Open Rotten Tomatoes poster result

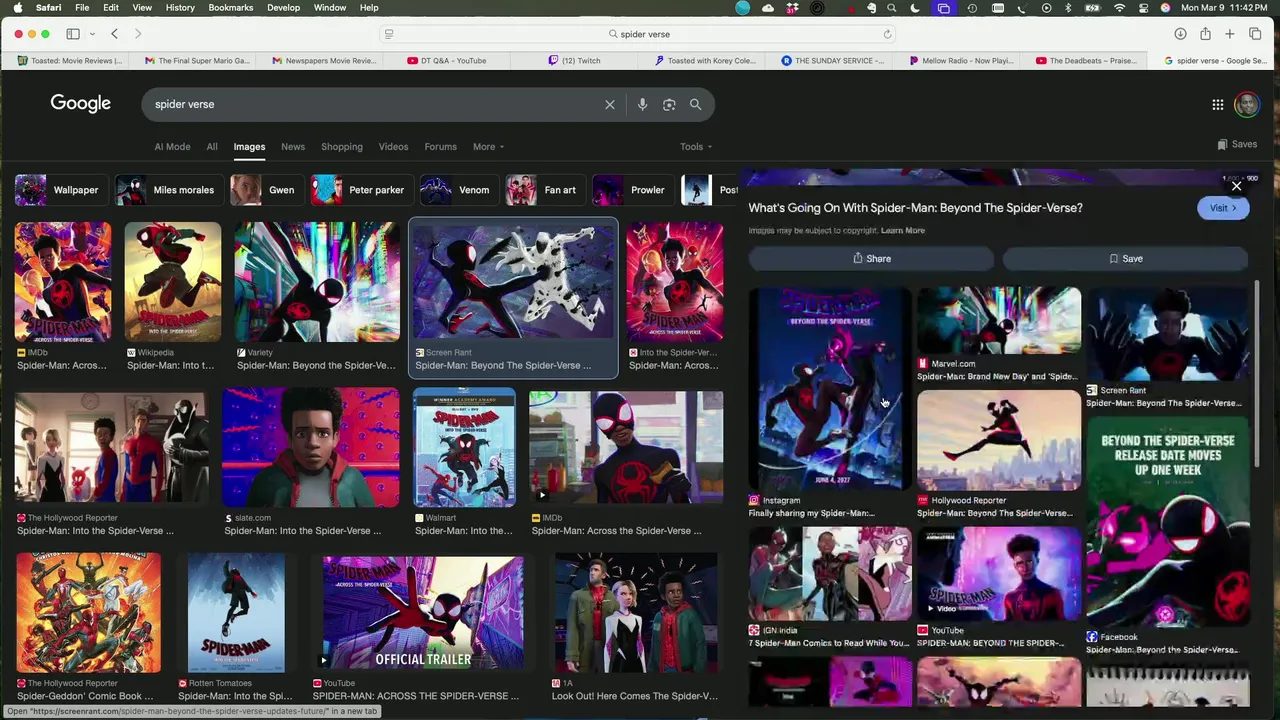tap(236, 613)
